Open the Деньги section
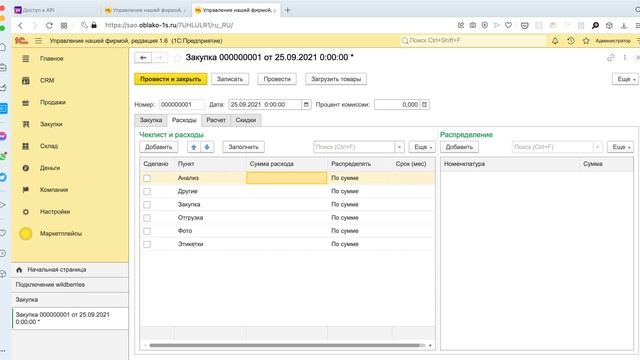The width and height of the screenshot is (640, 360). point(50,168)
